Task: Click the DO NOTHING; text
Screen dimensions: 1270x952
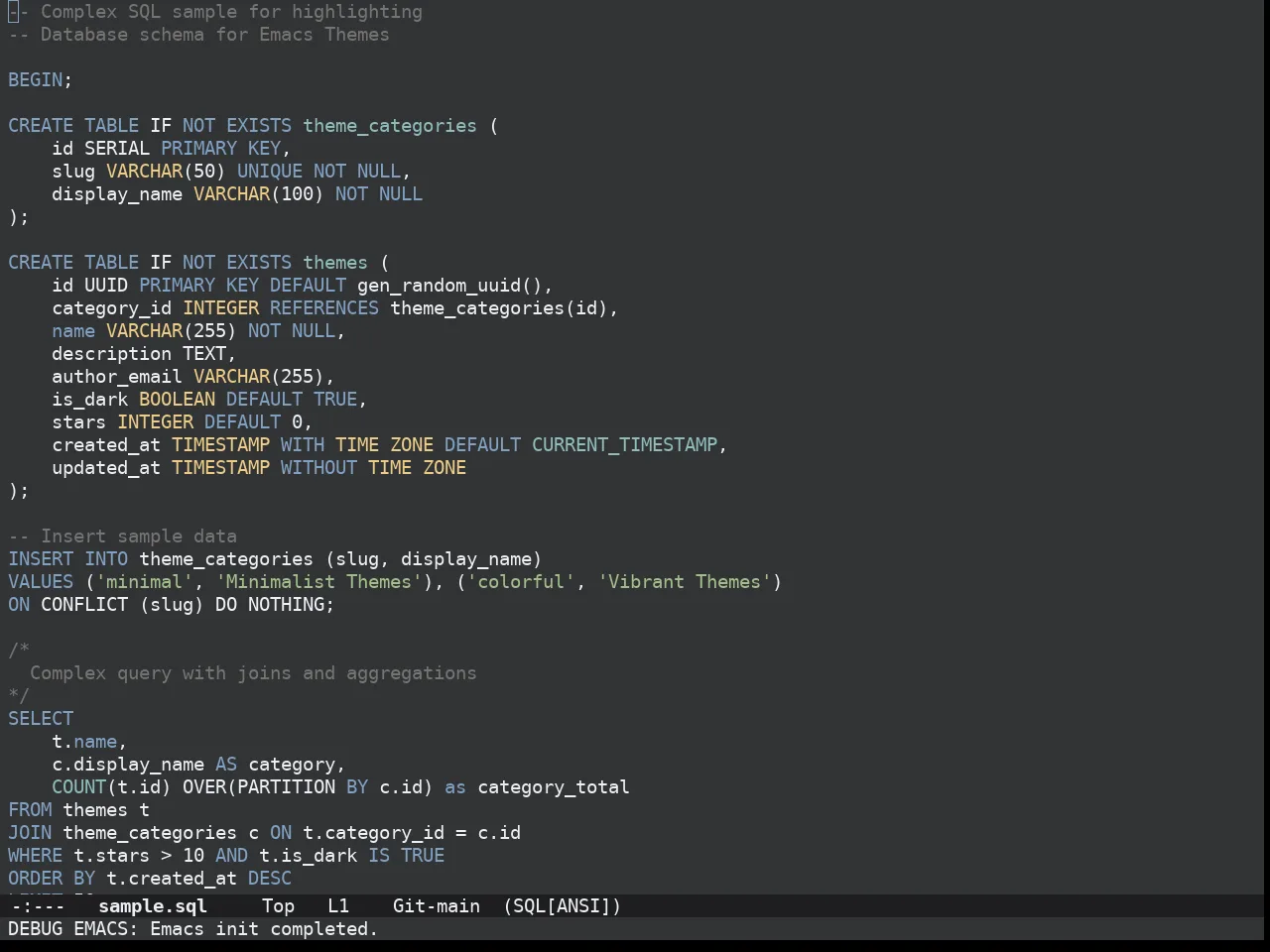Action: coord(275,604)
